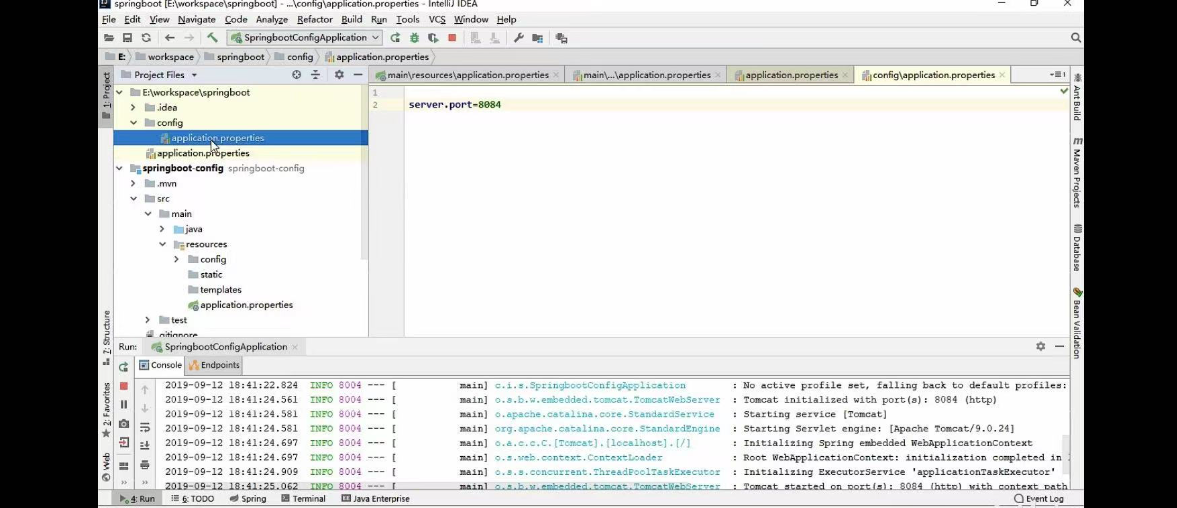
Task: Collapse the E:\workspace\springboot root node
Action: pos(119,92)
